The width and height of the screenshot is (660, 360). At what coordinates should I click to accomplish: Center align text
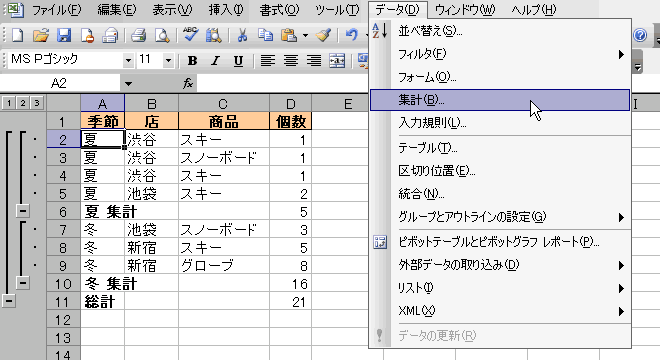click(291, 61)
